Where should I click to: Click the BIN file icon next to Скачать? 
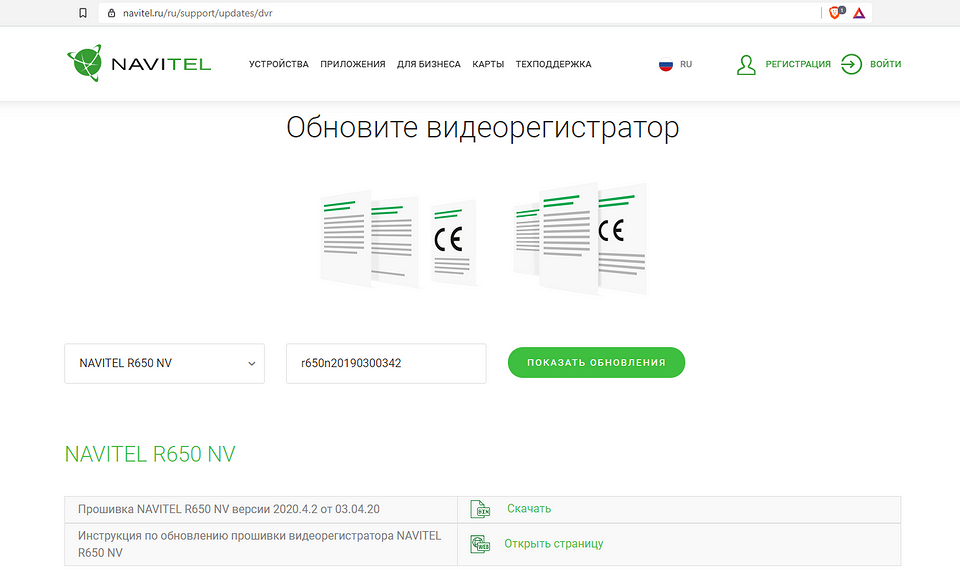click(478, 508)
